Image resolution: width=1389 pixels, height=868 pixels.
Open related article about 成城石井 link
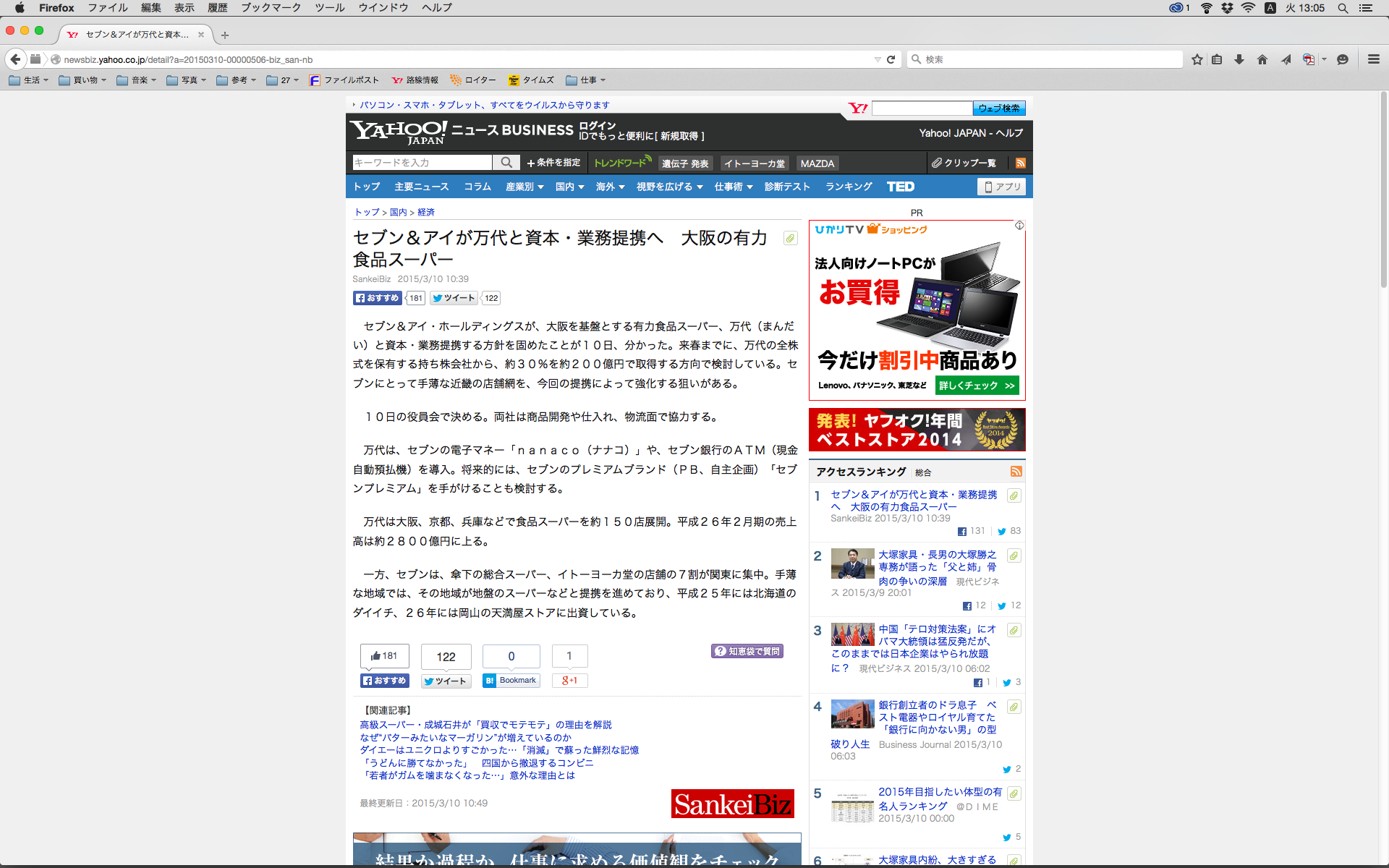click(485, 725)
